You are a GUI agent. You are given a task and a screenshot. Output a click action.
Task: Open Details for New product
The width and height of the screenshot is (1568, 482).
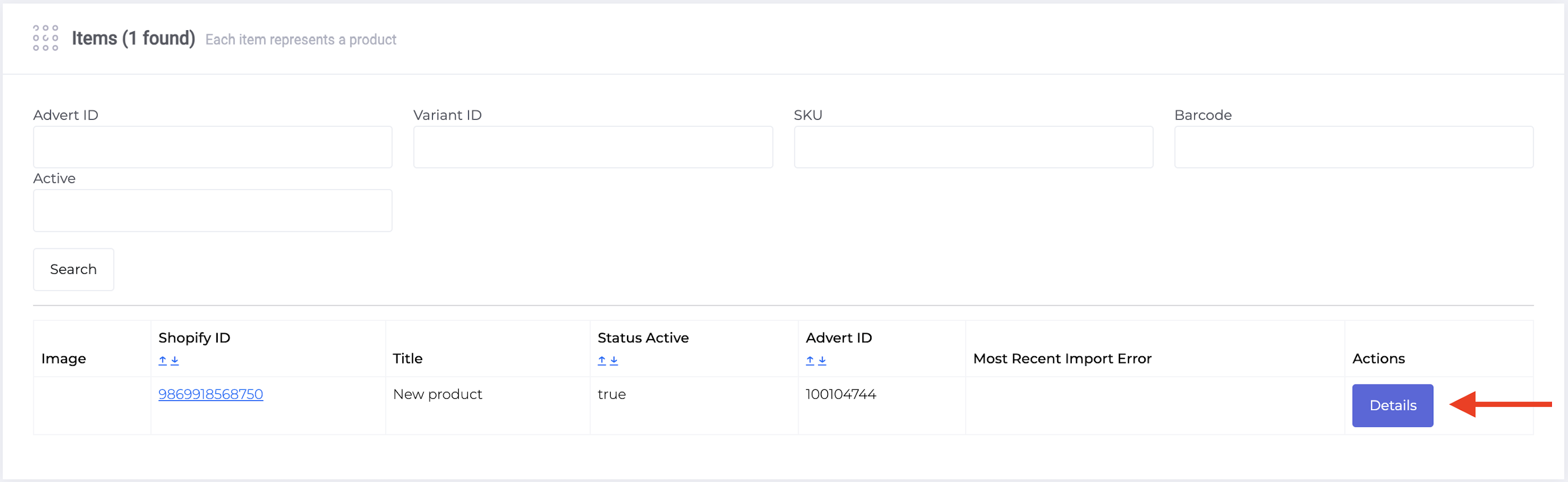coord(1393,405)
